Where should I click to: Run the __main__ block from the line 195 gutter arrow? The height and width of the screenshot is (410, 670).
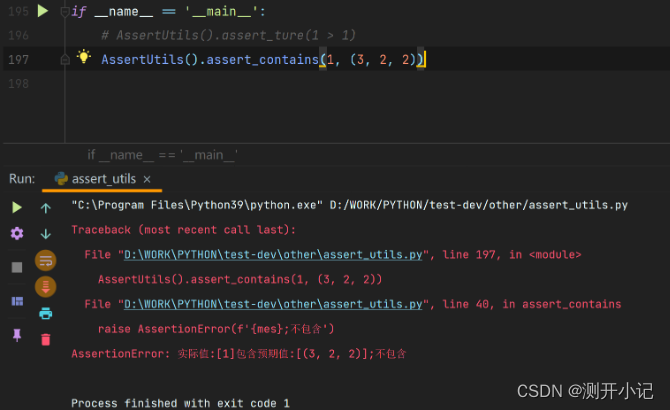tap(43, 11)
